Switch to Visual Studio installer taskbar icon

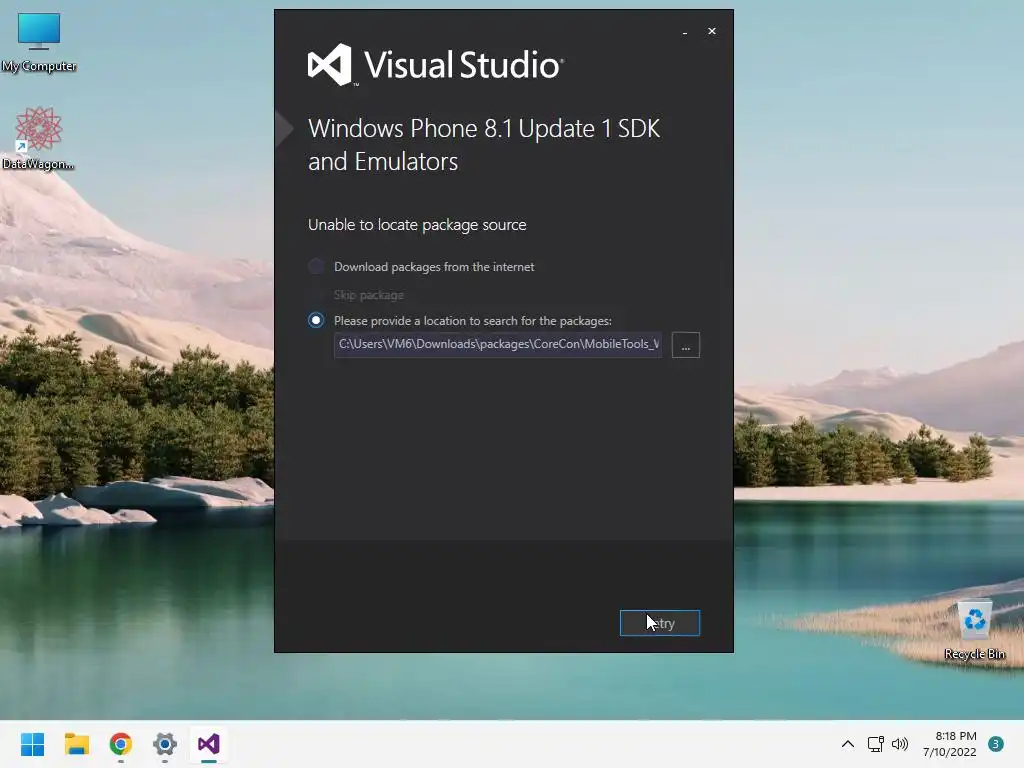click(x=209, y=744)
